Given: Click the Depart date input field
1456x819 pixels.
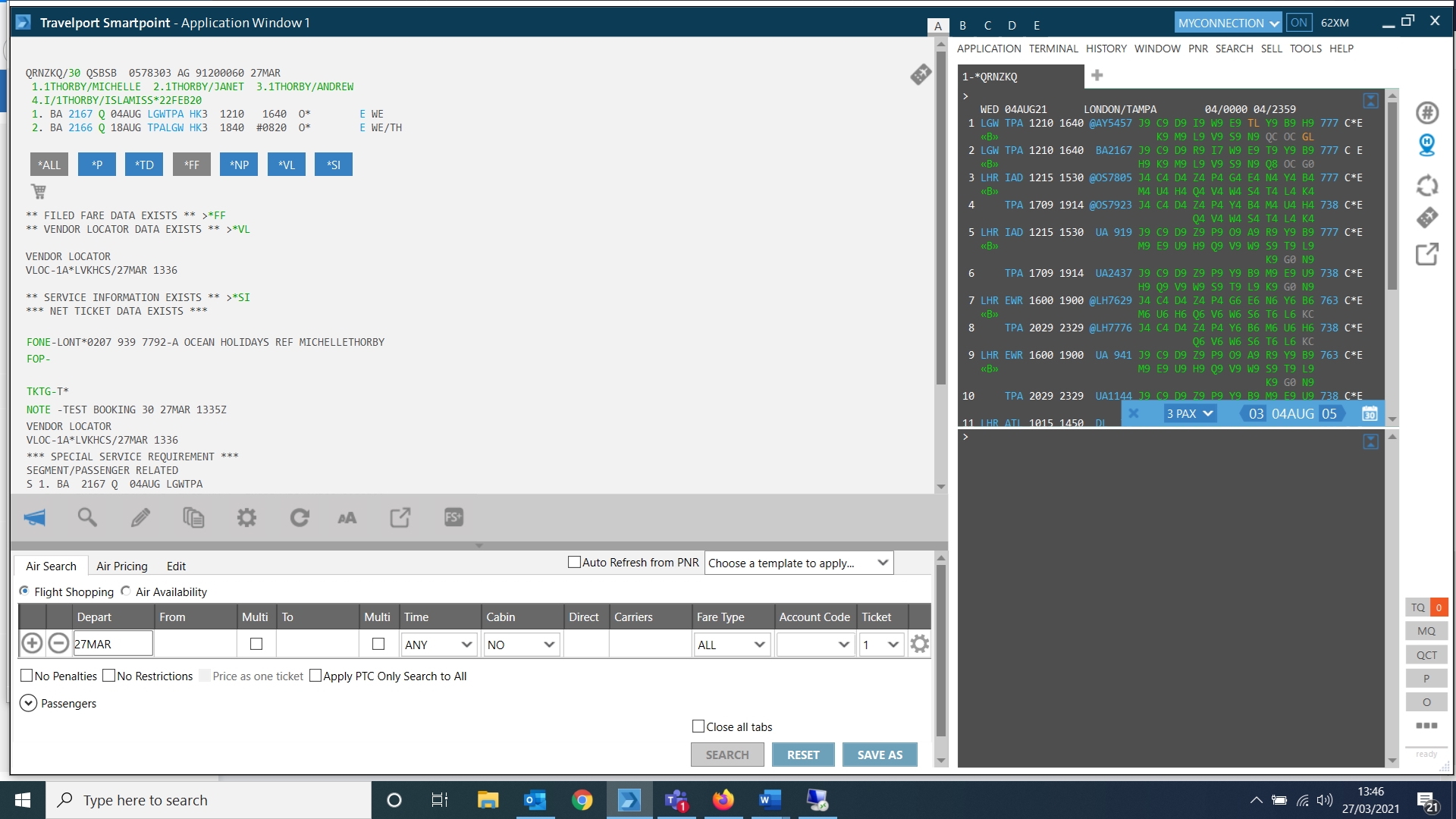Looking at the screenshot, I should [x=113, y=644].
